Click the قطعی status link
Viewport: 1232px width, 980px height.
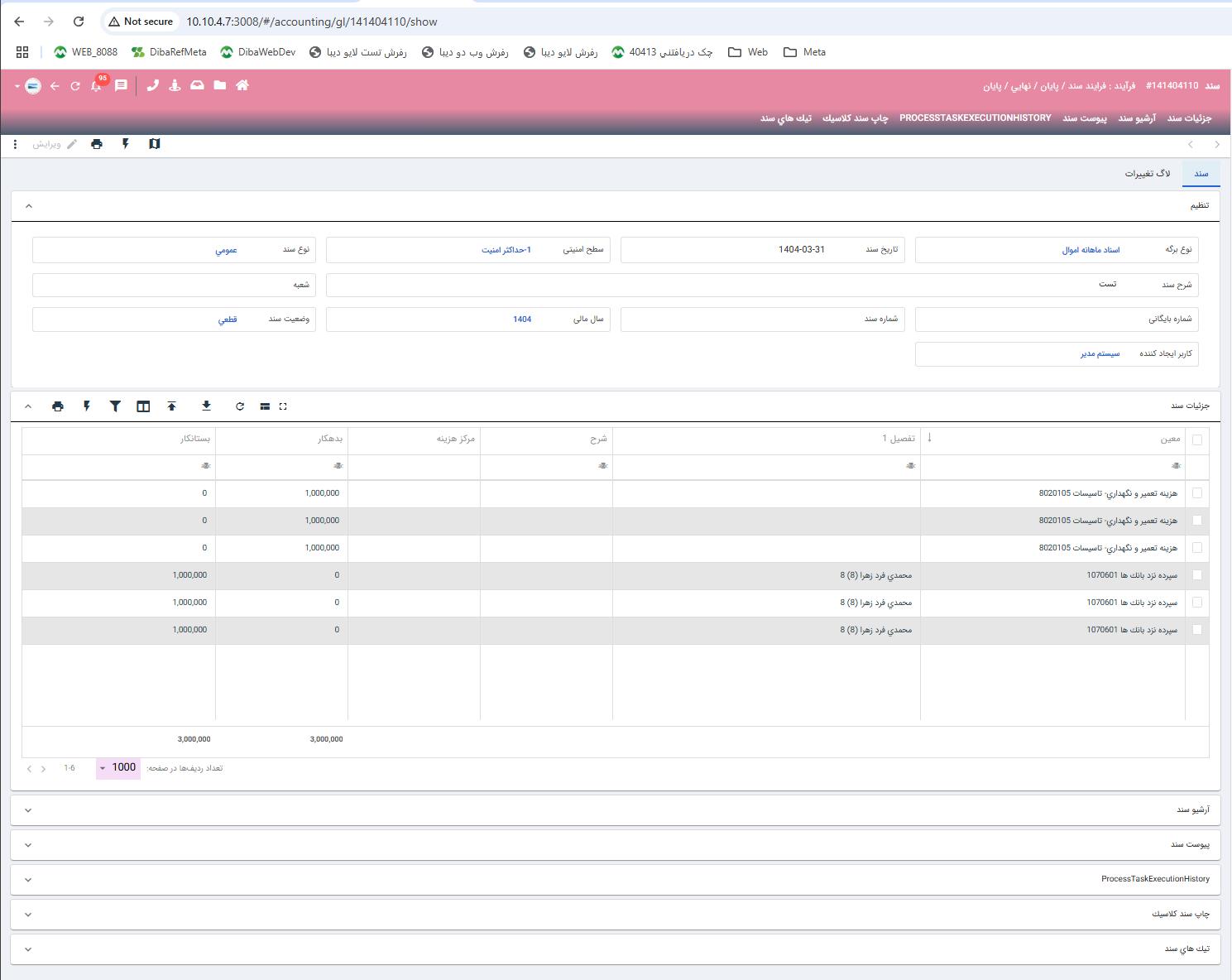pos(228,319)
